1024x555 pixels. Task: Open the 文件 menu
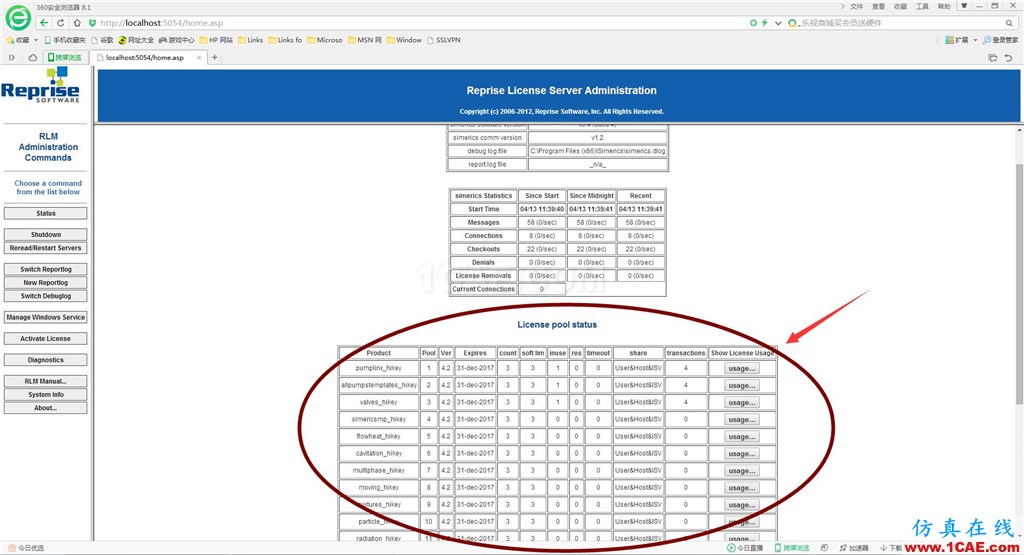(x=856, y=7)
